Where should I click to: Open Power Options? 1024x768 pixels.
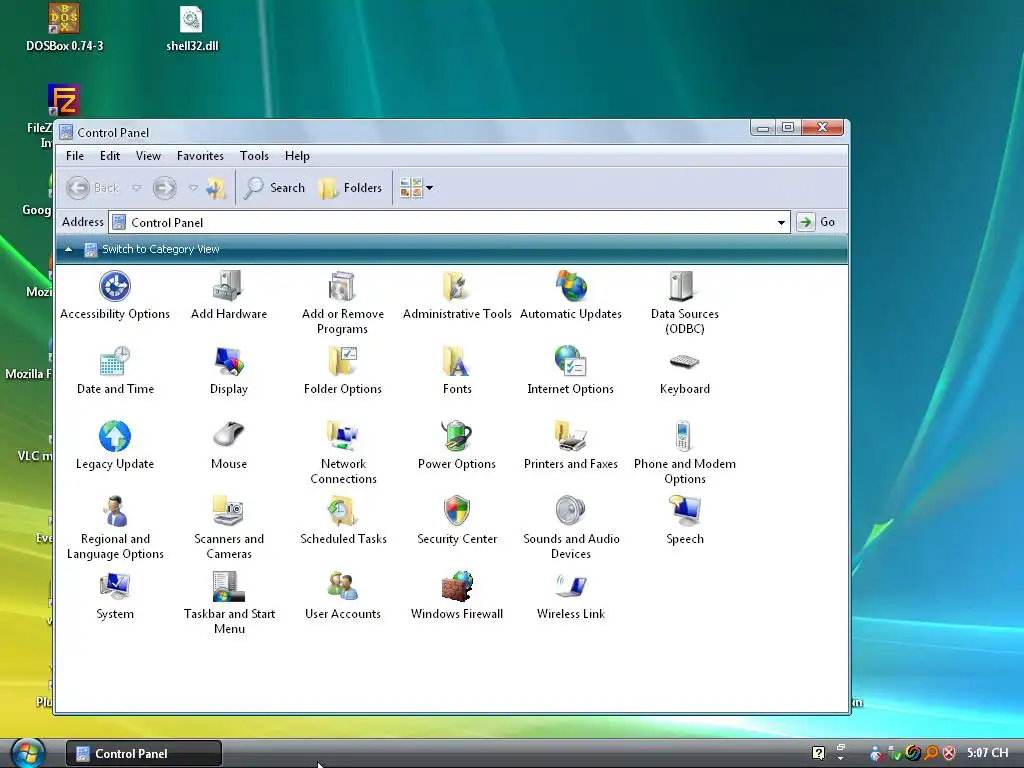pyautogui.click(x=456, y=445)
